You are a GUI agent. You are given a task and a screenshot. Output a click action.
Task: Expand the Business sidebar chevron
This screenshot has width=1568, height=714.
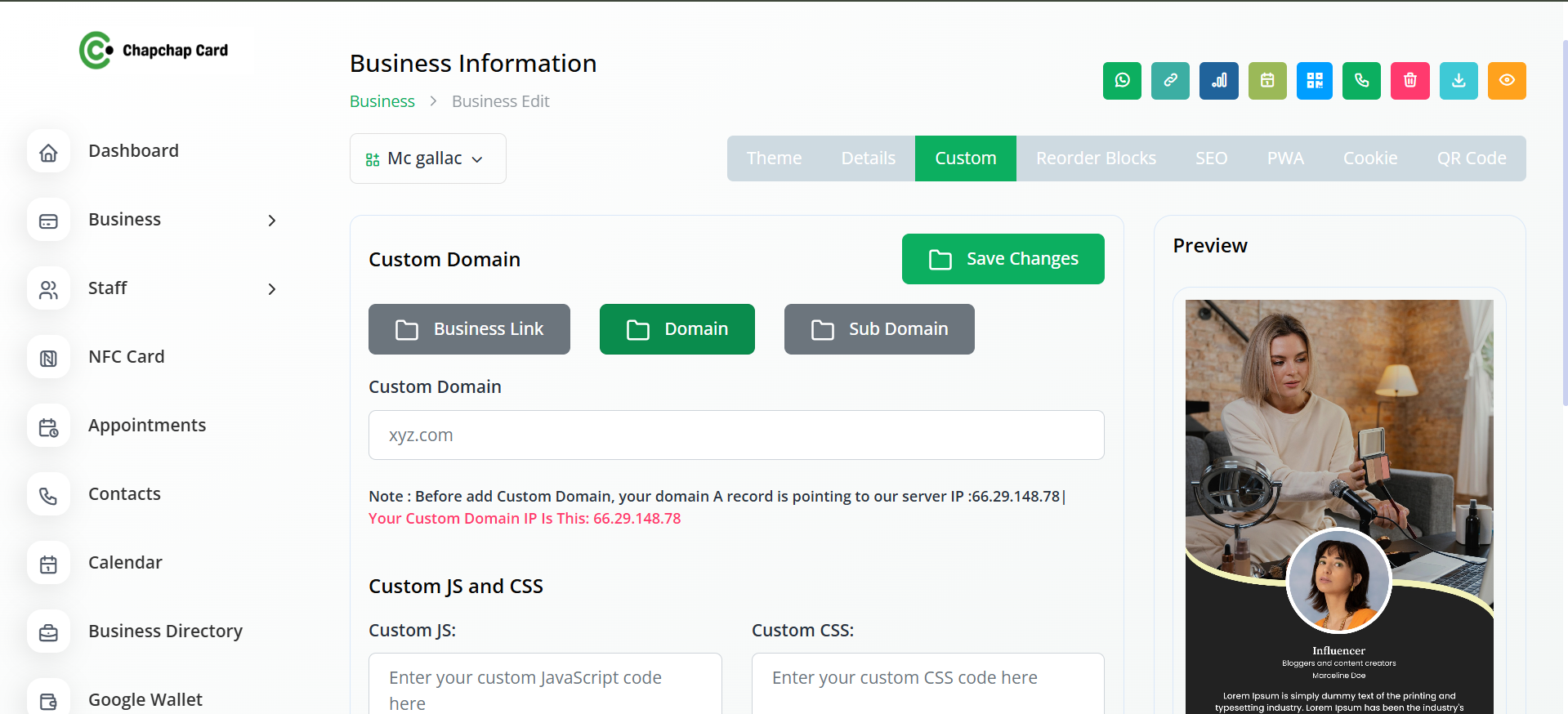pos(272,221)
